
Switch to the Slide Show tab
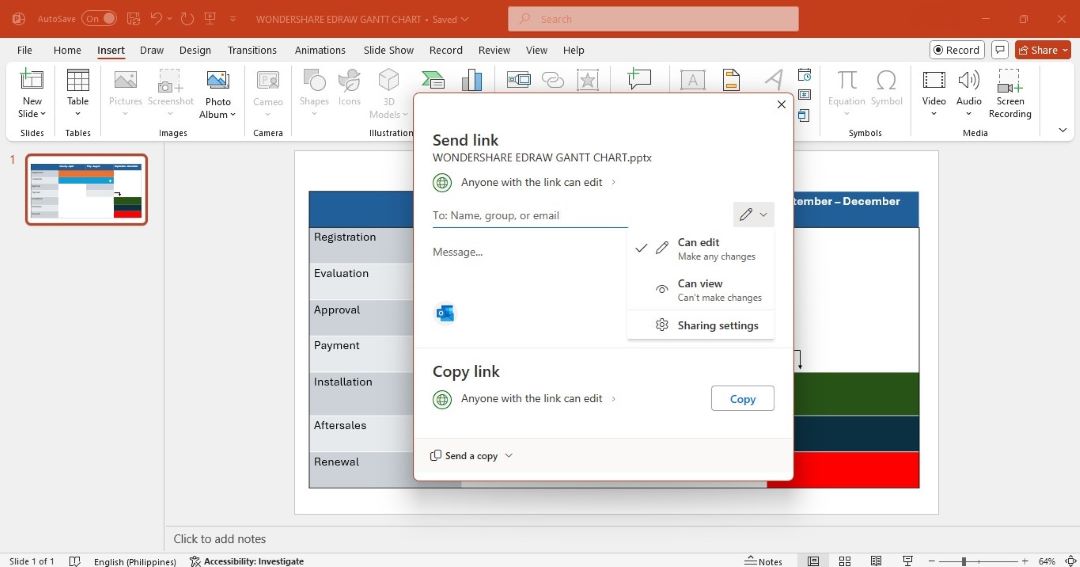[388, 50]
